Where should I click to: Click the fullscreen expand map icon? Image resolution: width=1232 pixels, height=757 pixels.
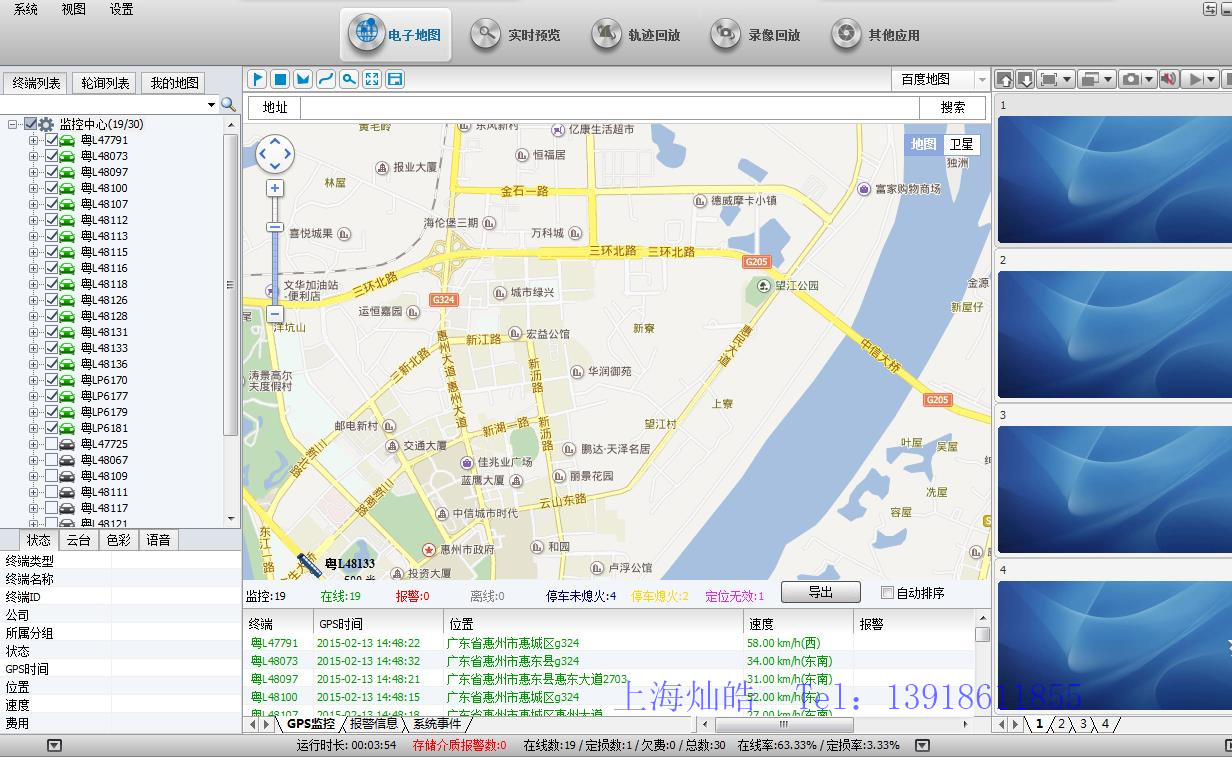coord(372,79)
